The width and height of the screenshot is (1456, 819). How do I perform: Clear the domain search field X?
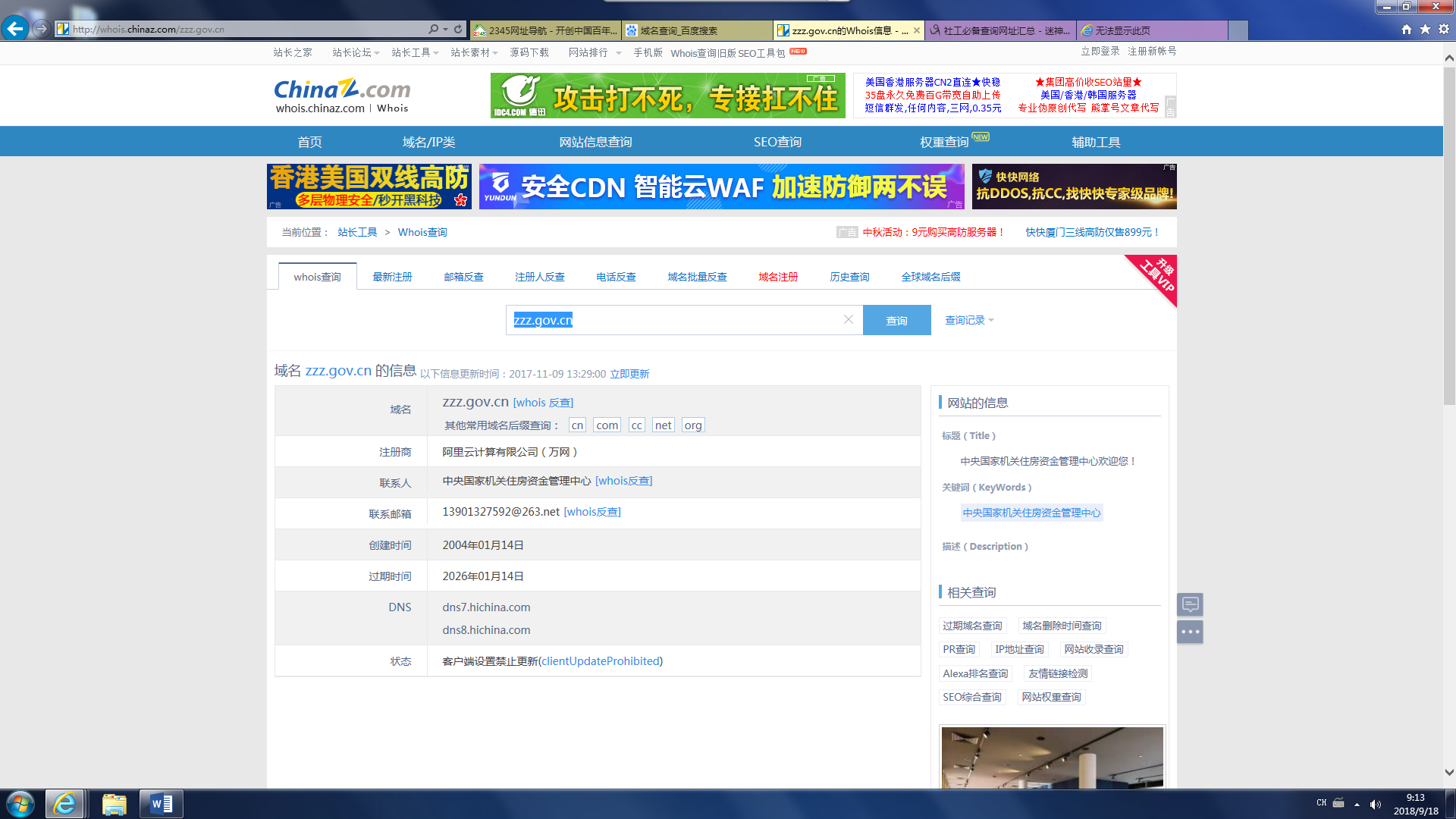(849, 320)
